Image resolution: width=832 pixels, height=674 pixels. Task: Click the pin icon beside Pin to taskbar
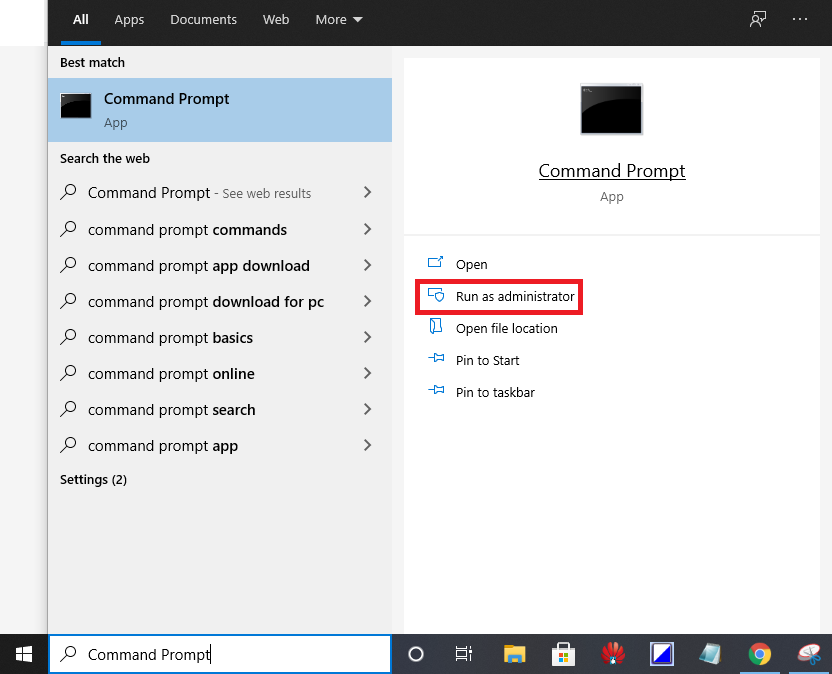pos(436,390)
